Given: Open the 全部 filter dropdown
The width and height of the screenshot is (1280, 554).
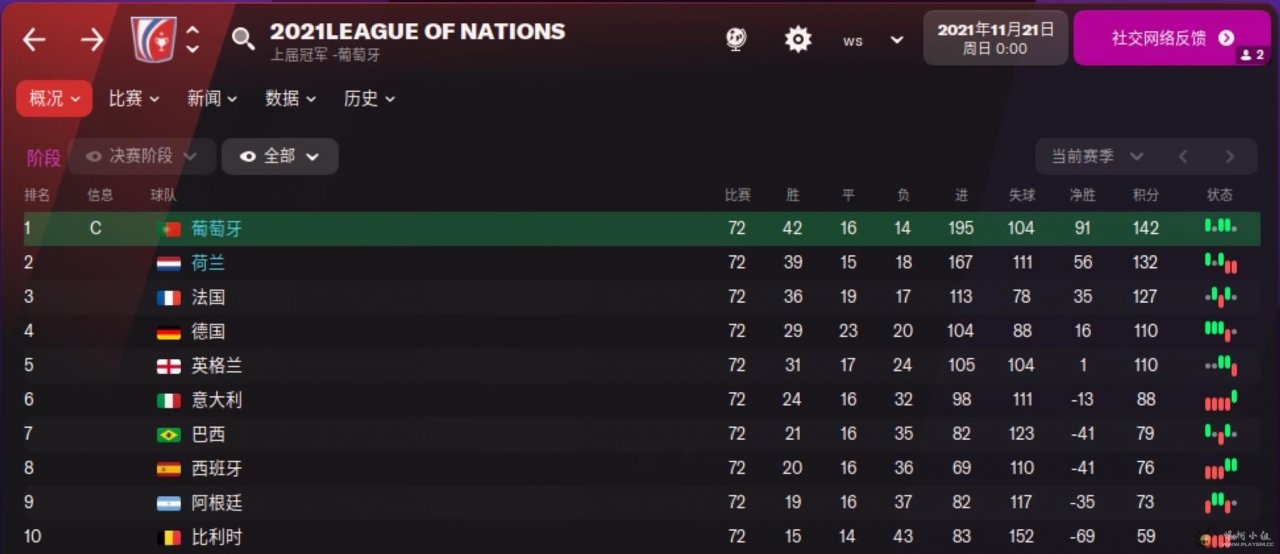Looking at the screenshot, I should (x=280, y=156).
